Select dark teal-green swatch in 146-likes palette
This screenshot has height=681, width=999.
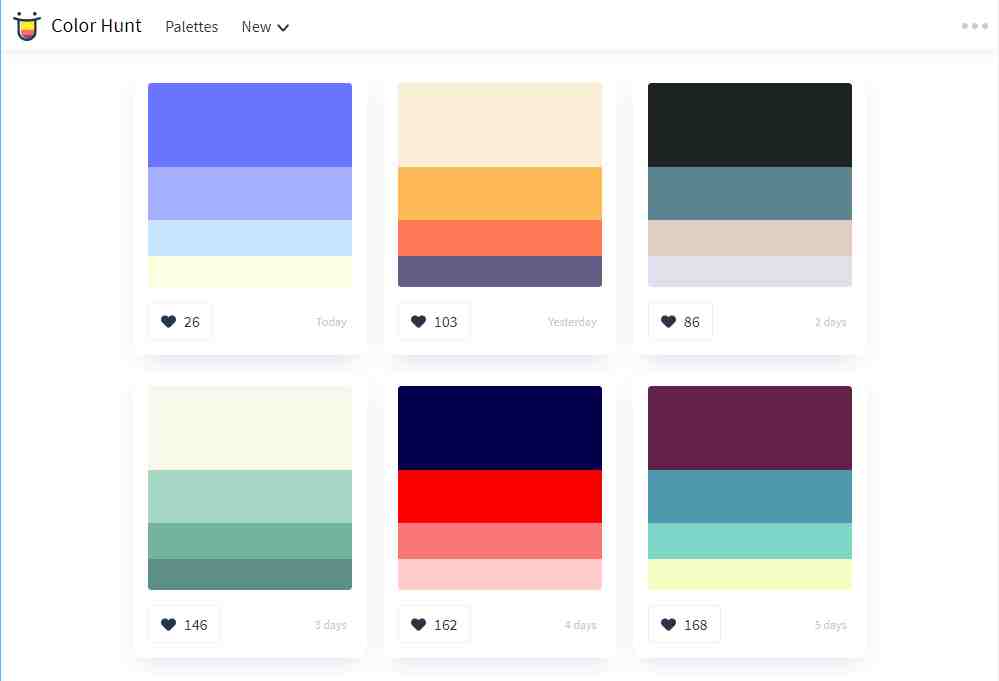tap(250, 575)
